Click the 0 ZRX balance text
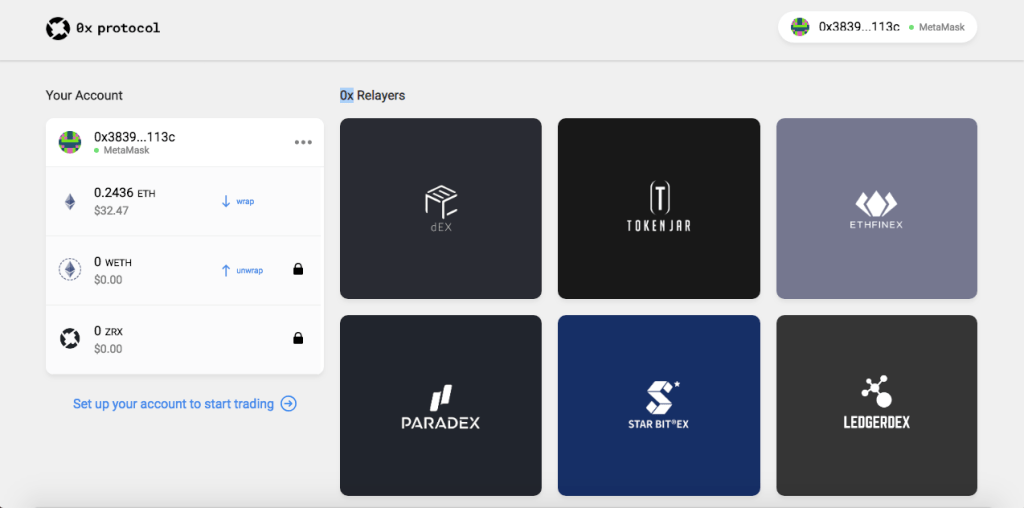Screen dimensions: 1024x508 tap(108, 331)
